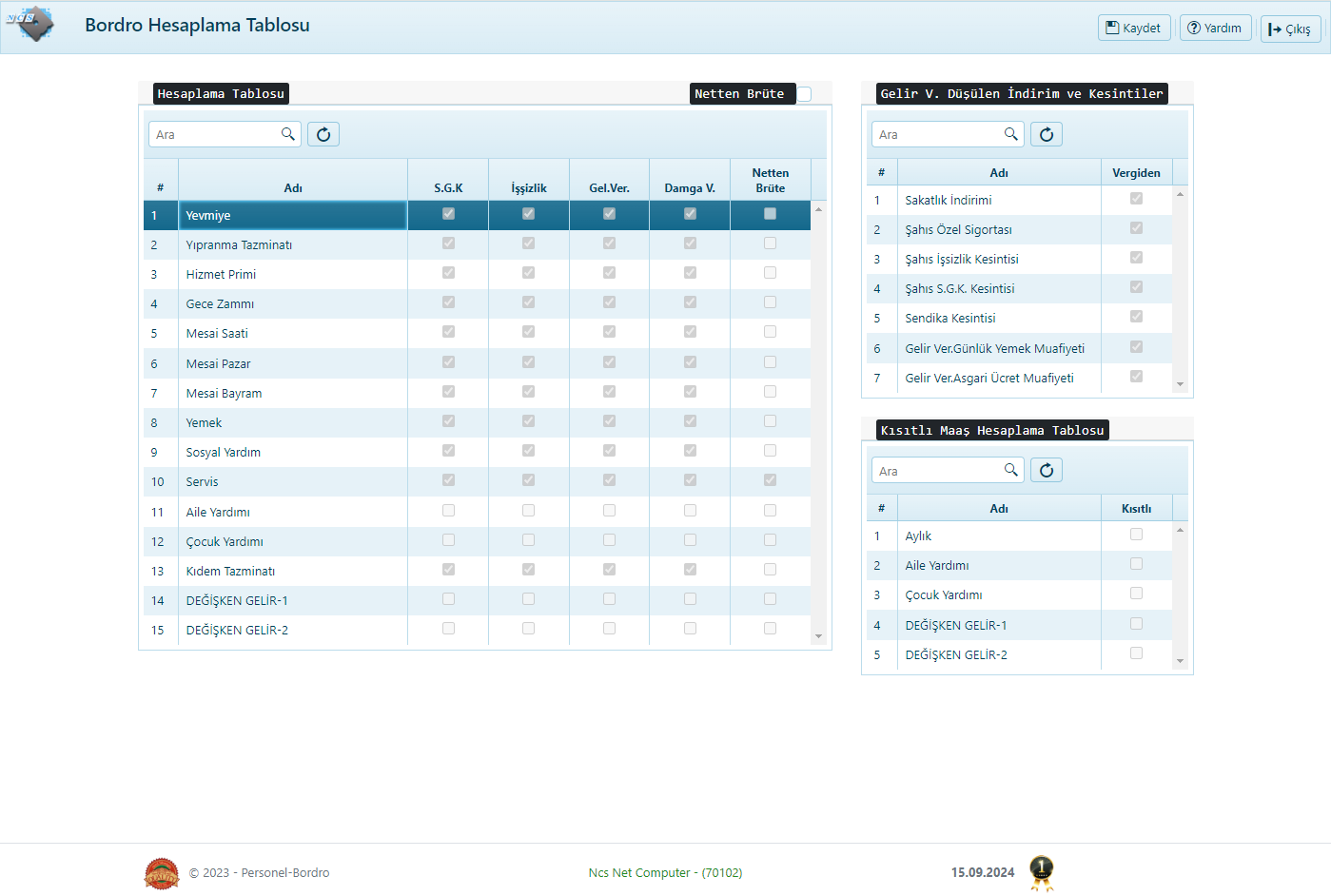Viewport: 1331px width, 896px height.
Task: Toggle Kısıtlı checkbox for Aylık
Action: point(1136,535)
